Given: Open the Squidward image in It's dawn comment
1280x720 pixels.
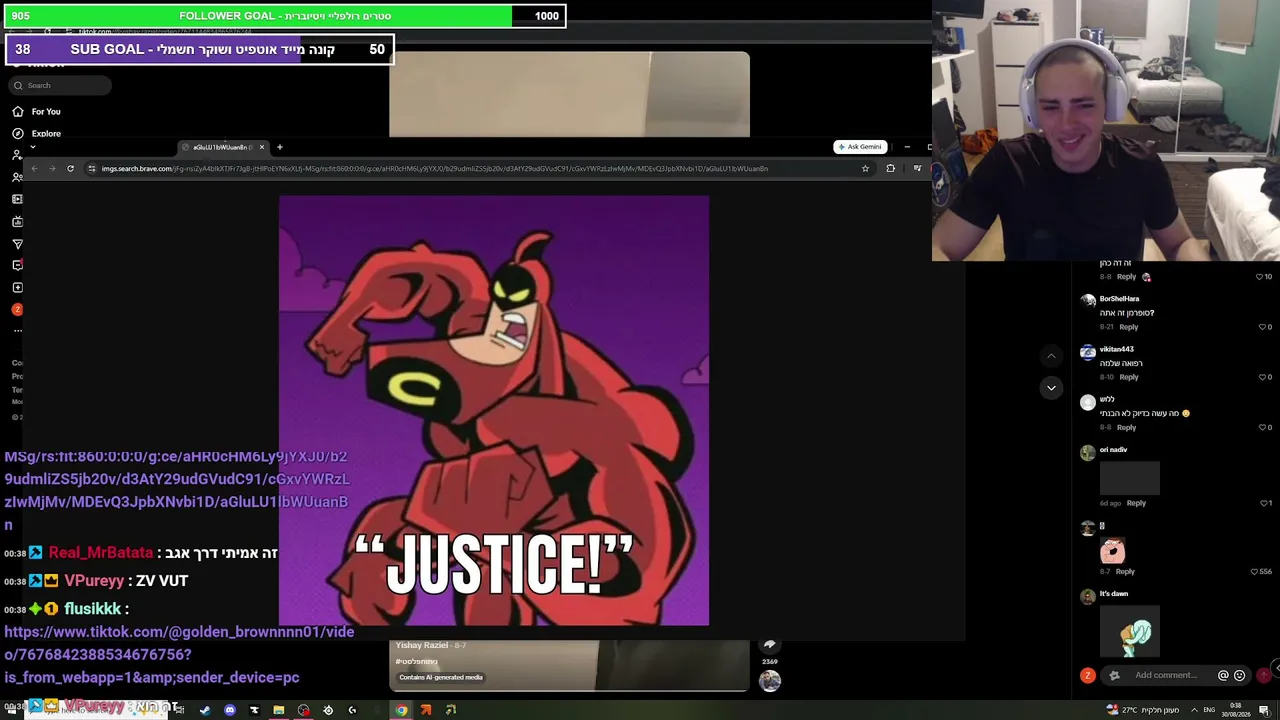Looking at the screenshot, I should tap(1130, 631).
